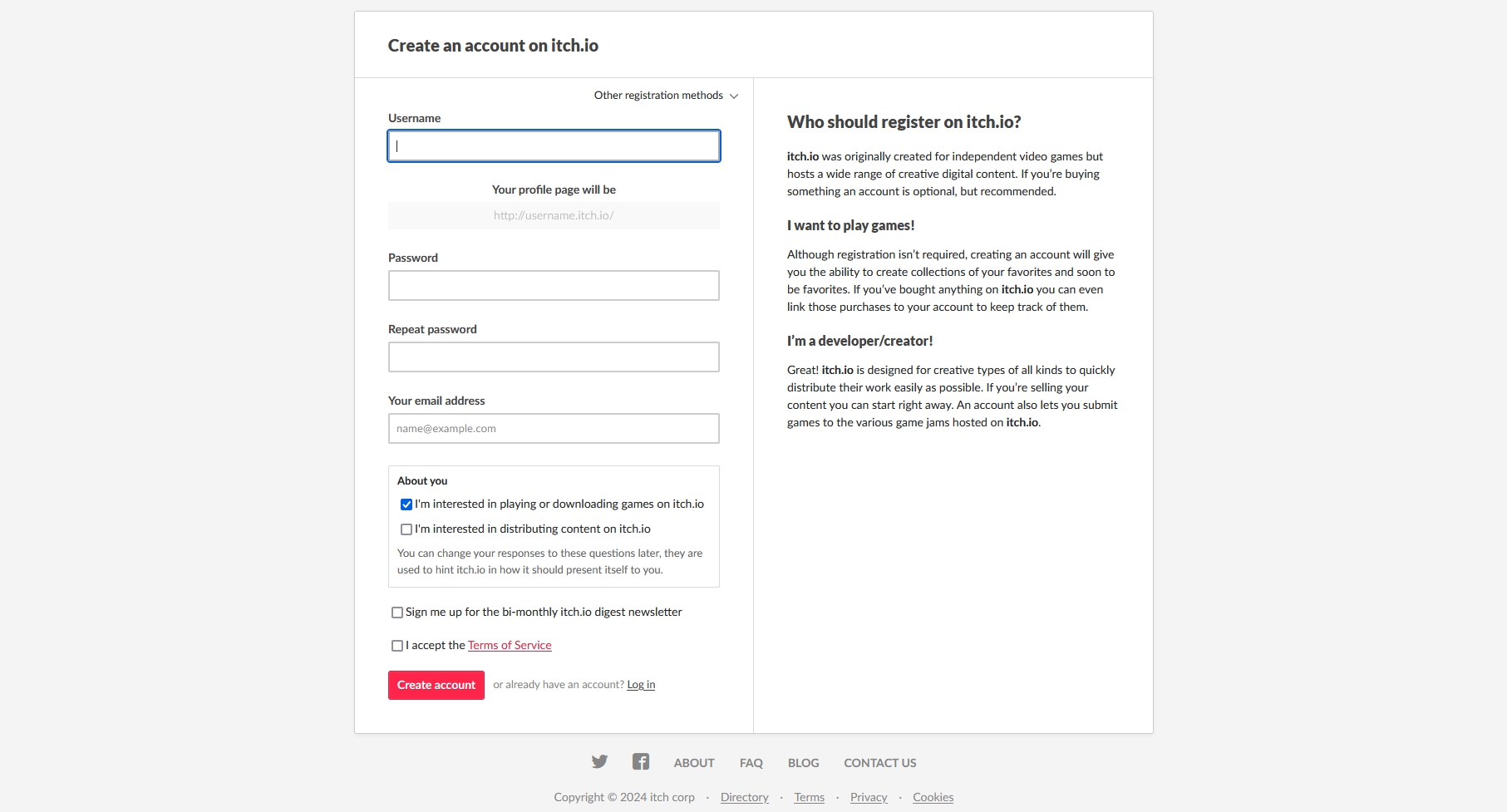Follow the Log in link
Image resolution: width=1507 pixels, height=812 pixels.
point(641,685)
